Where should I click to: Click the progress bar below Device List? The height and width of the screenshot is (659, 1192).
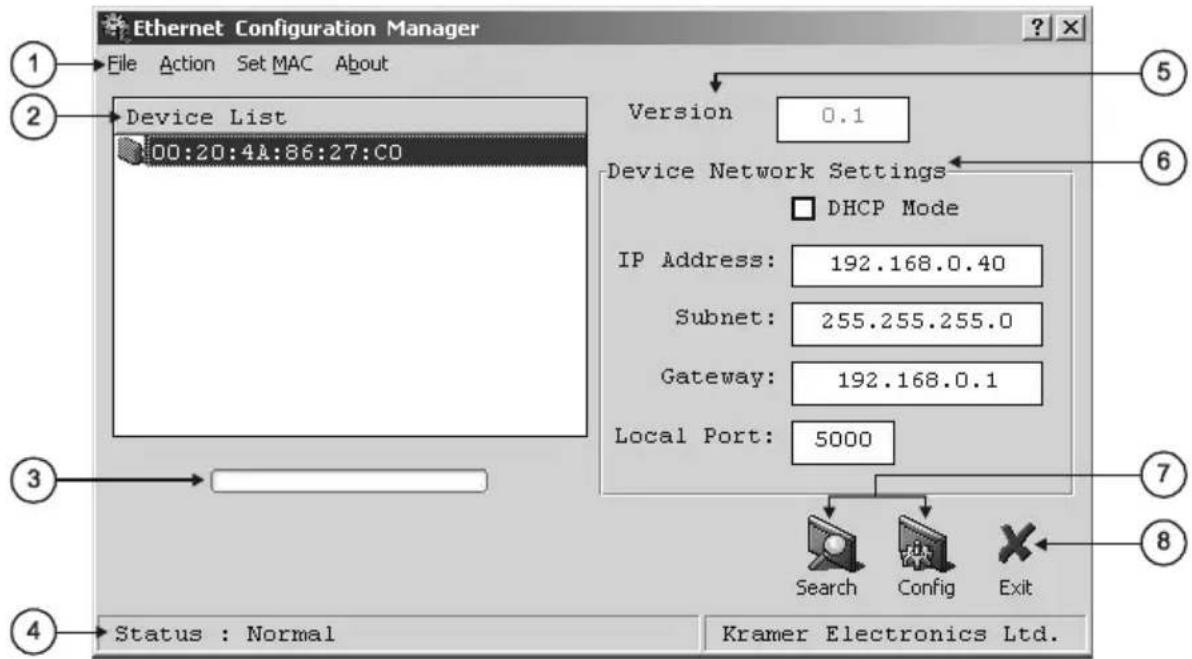coord(349,480)
